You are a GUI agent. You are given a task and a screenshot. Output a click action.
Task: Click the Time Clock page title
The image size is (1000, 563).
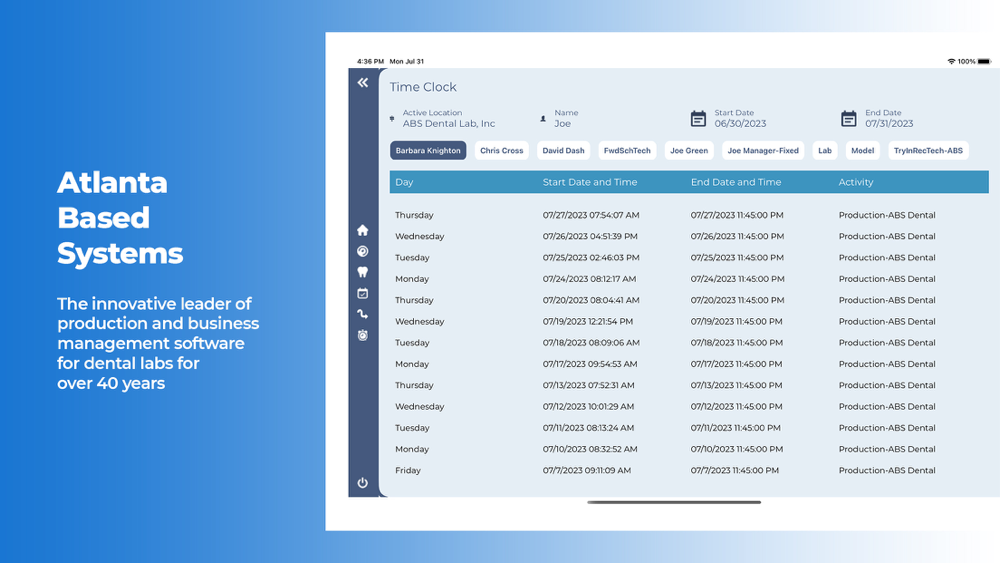423,87
